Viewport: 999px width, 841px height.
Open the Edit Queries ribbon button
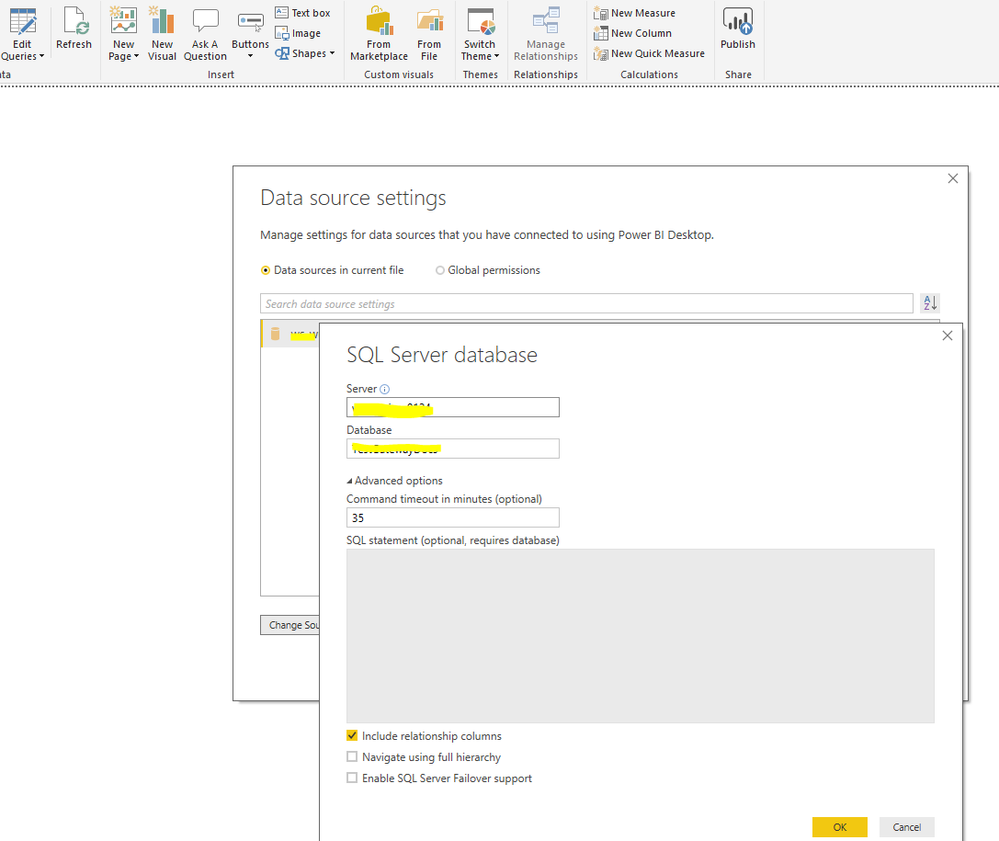(x=22, y=33)
